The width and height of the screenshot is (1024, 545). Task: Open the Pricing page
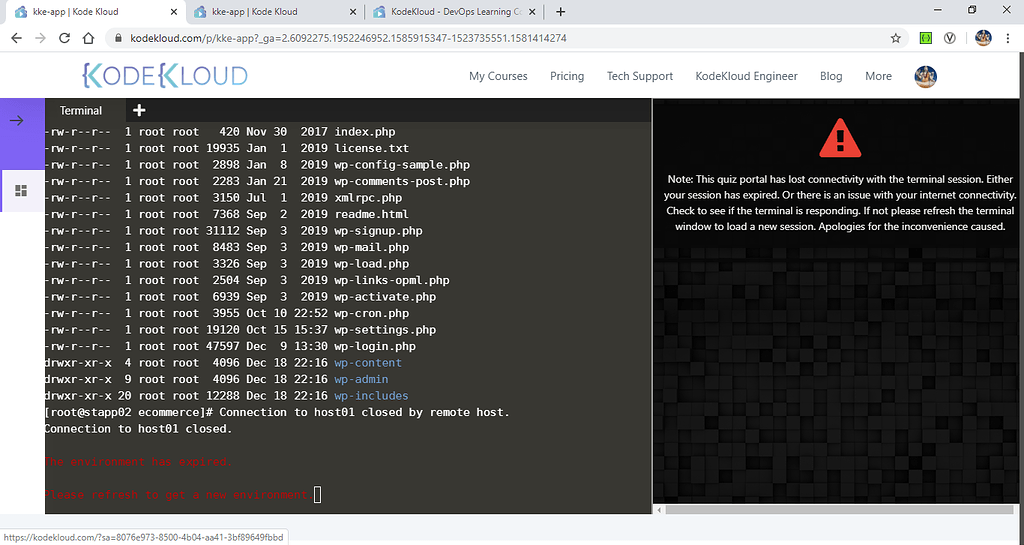tap(567, 76)
